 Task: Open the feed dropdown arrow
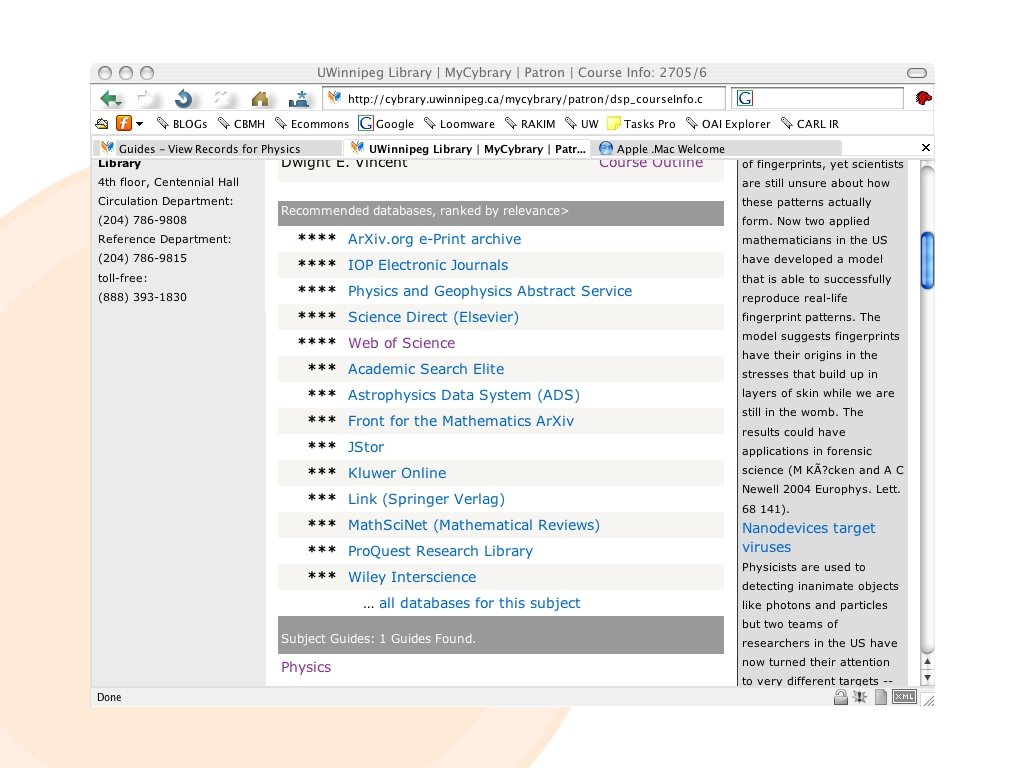pyautogui.click(x=139, y=123)
